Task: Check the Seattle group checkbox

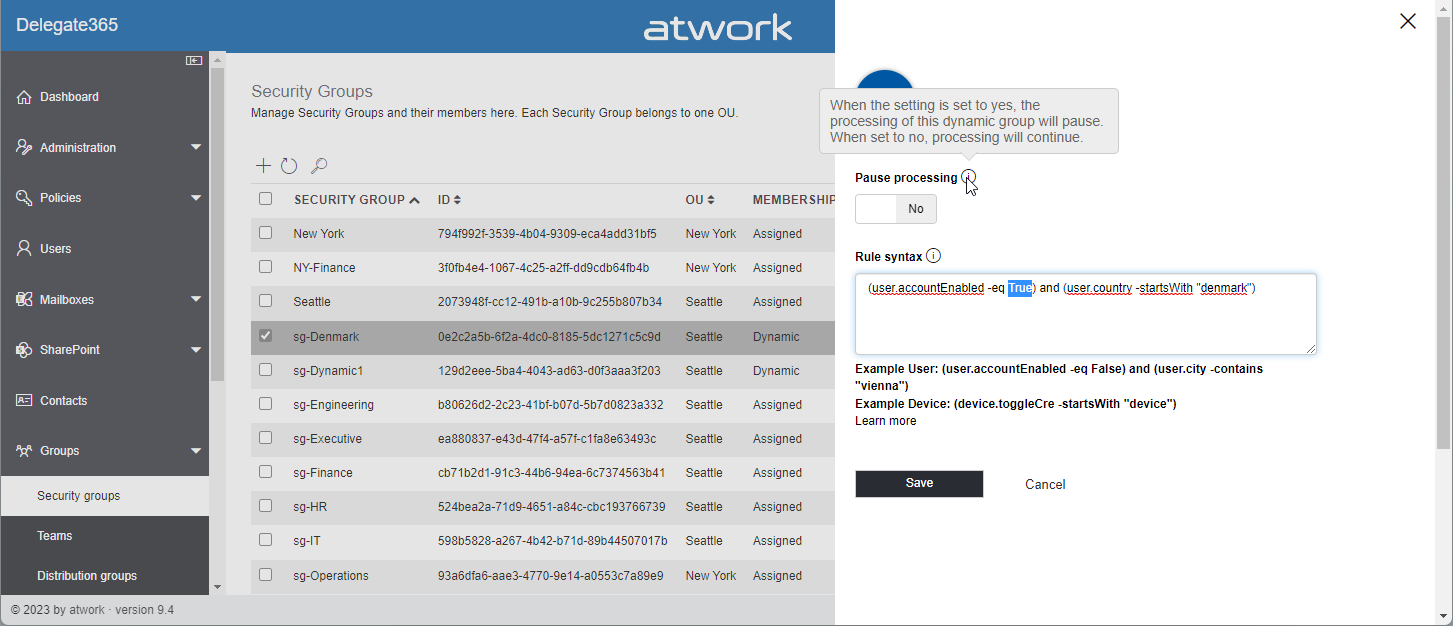Action: (265, 301)
